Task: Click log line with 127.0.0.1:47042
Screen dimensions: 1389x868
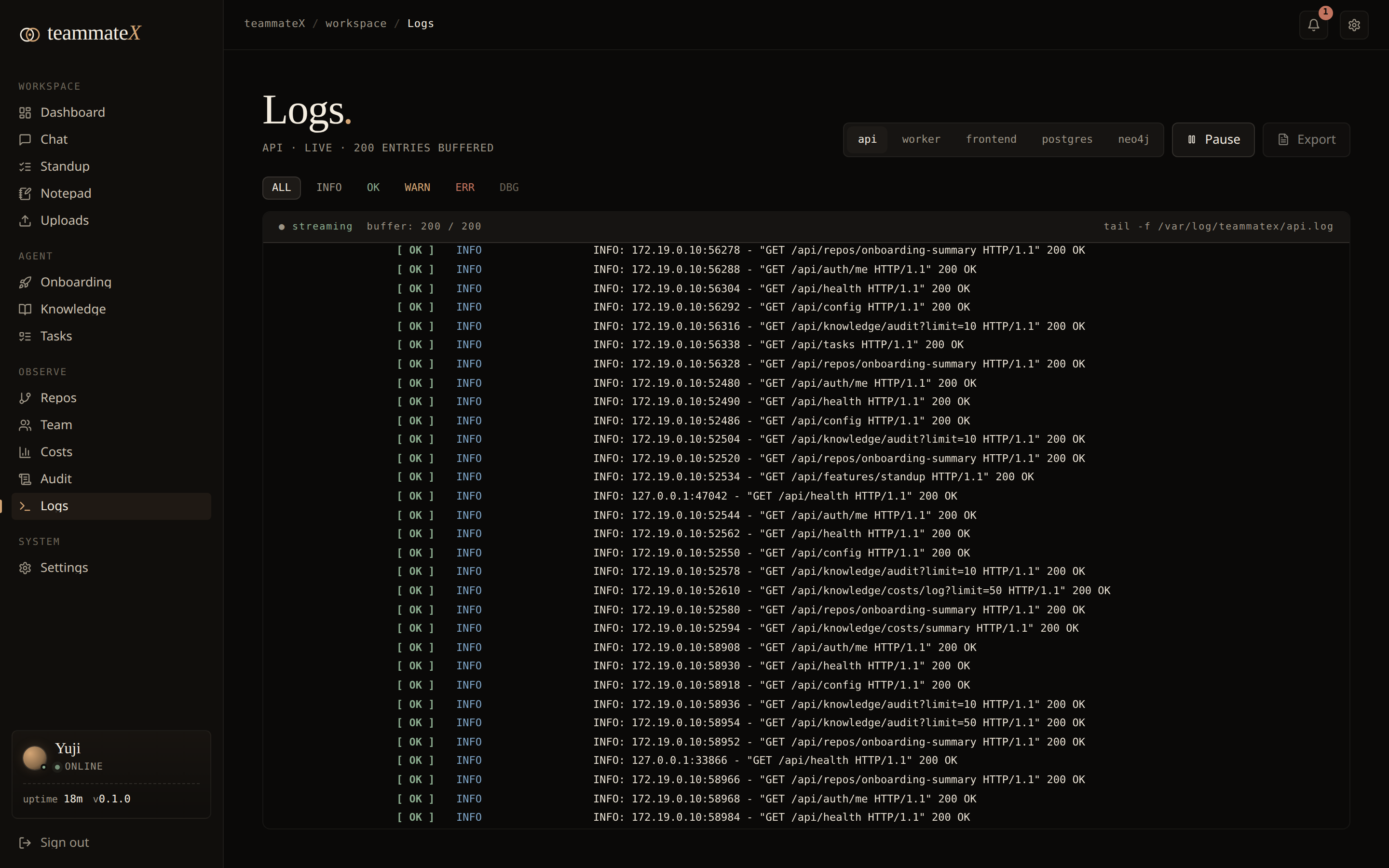Action: pos(806,496)
